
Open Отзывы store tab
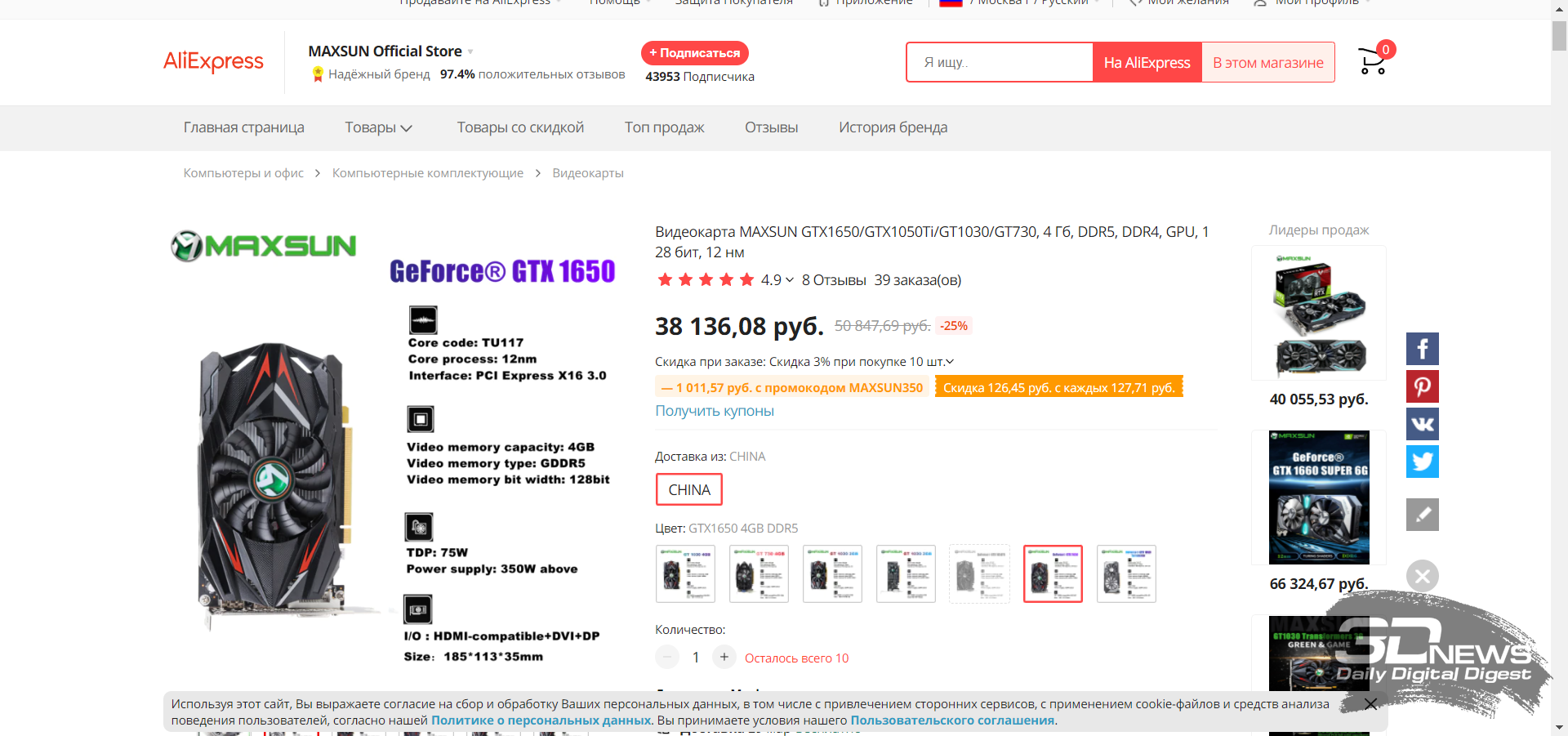point(771,127)
